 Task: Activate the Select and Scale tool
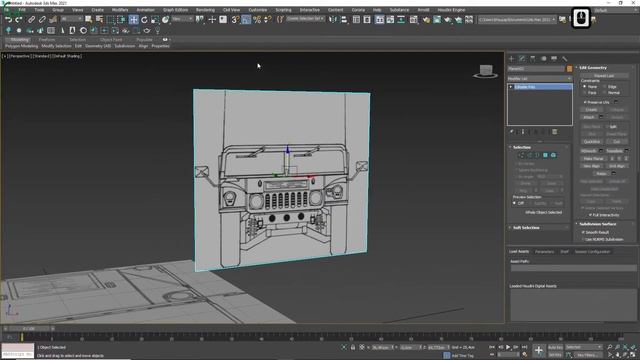pyautogui.click(x=155, y=19)
